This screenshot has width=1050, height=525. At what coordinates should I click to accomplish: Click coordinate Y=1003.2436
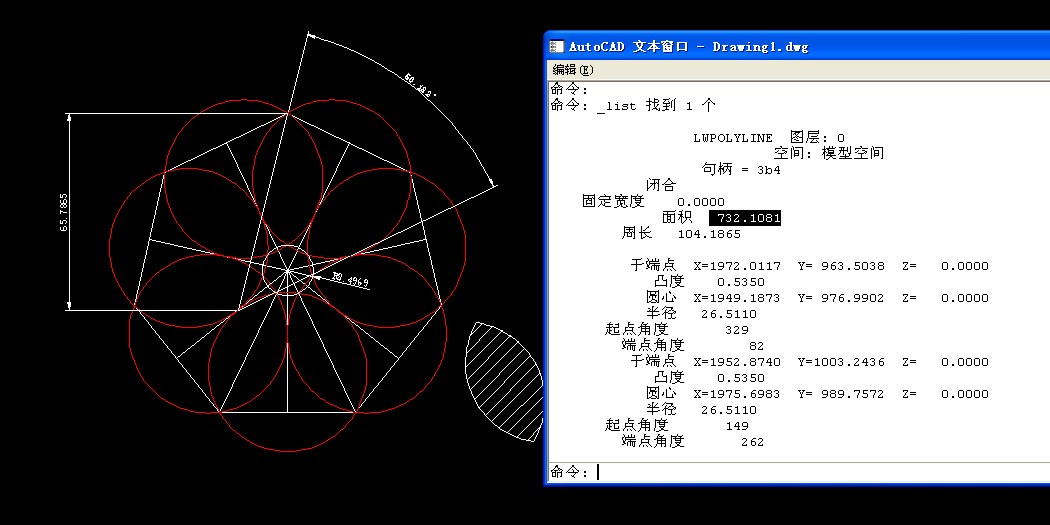point(841,362)
